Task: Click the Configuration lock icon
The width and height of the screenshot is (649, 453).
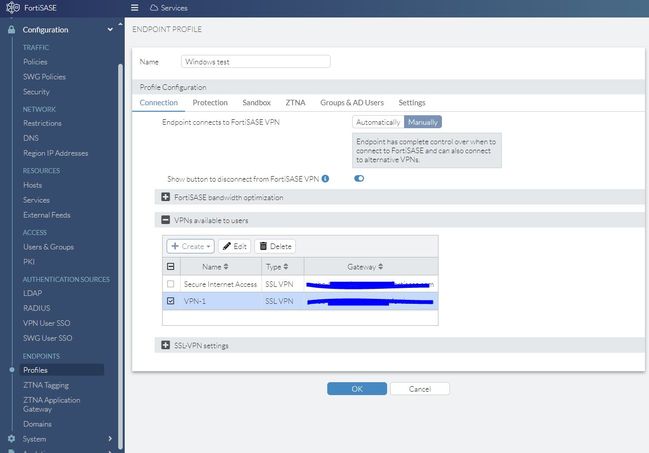Action: coord(12,30)
